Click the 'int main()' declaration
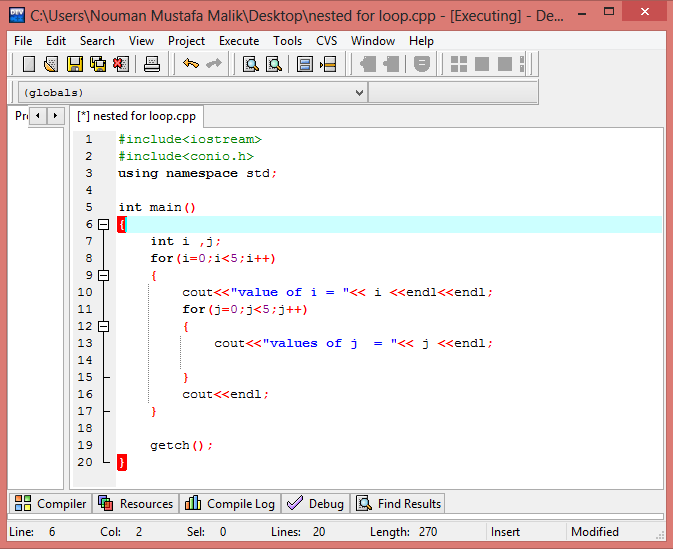 [157, 207]
